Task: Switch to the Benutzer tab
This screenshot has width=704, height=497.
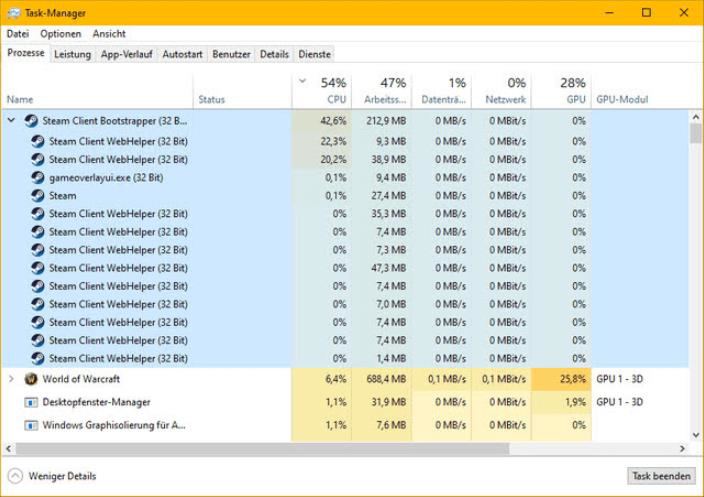Action: (x=231, y=54)
